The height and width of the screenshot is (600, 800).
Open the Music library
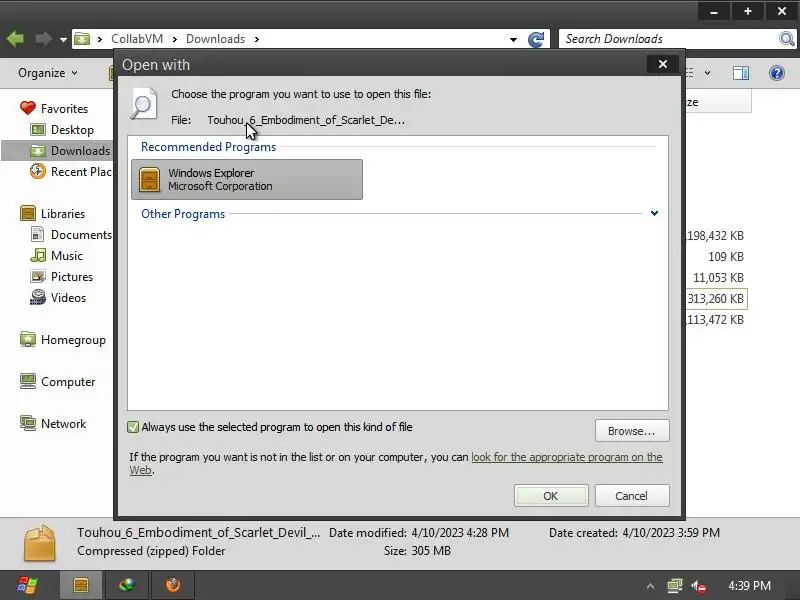point(67,256)
